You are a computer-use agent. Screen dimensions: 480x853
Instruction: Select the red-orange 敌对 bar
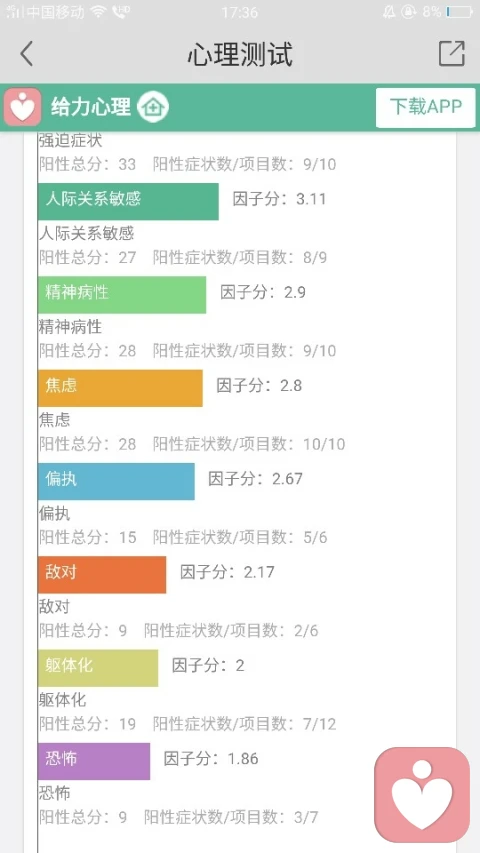click(102, 574)
